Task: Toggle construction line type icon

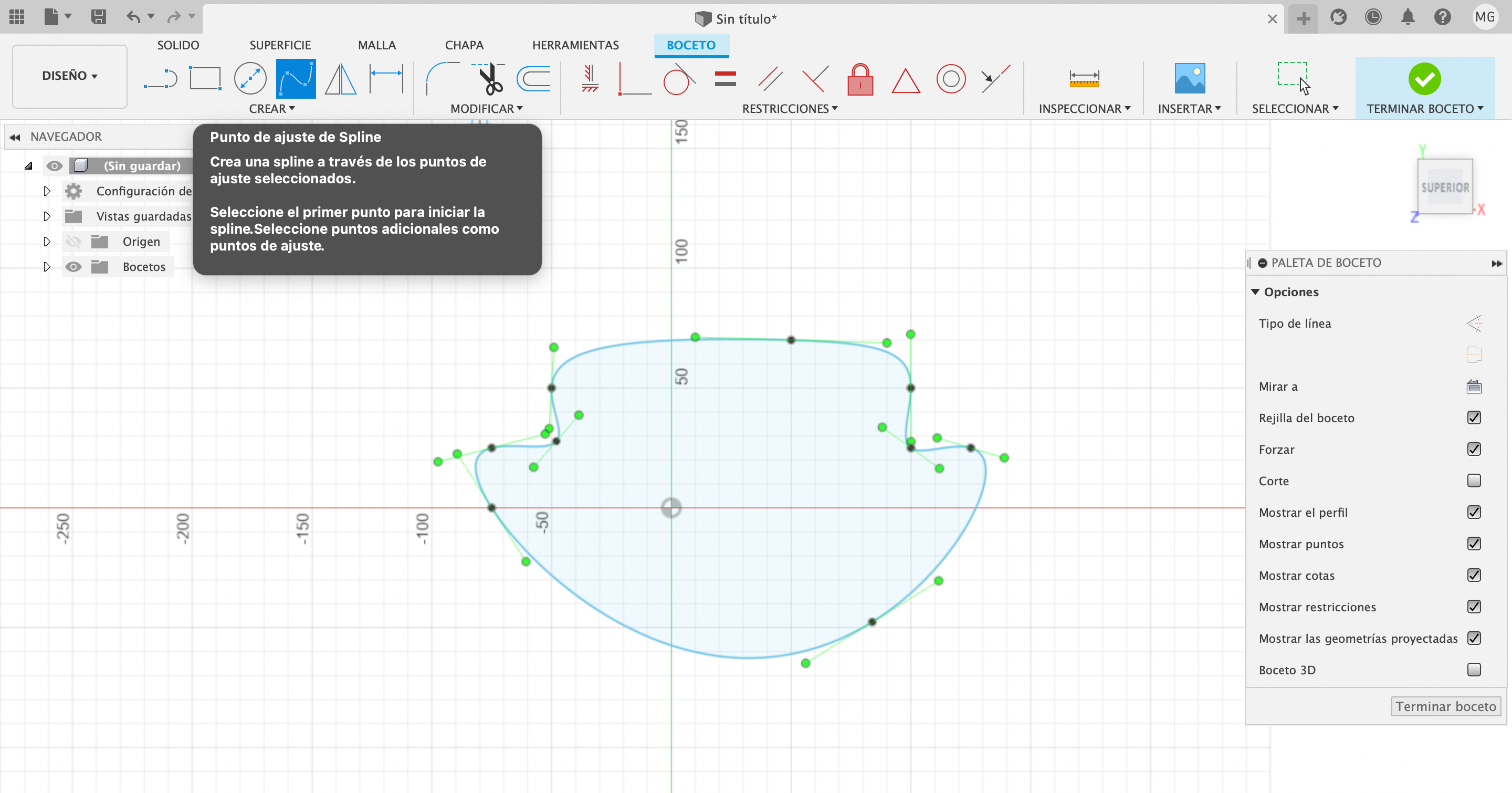Action: tap(1474, 324)
